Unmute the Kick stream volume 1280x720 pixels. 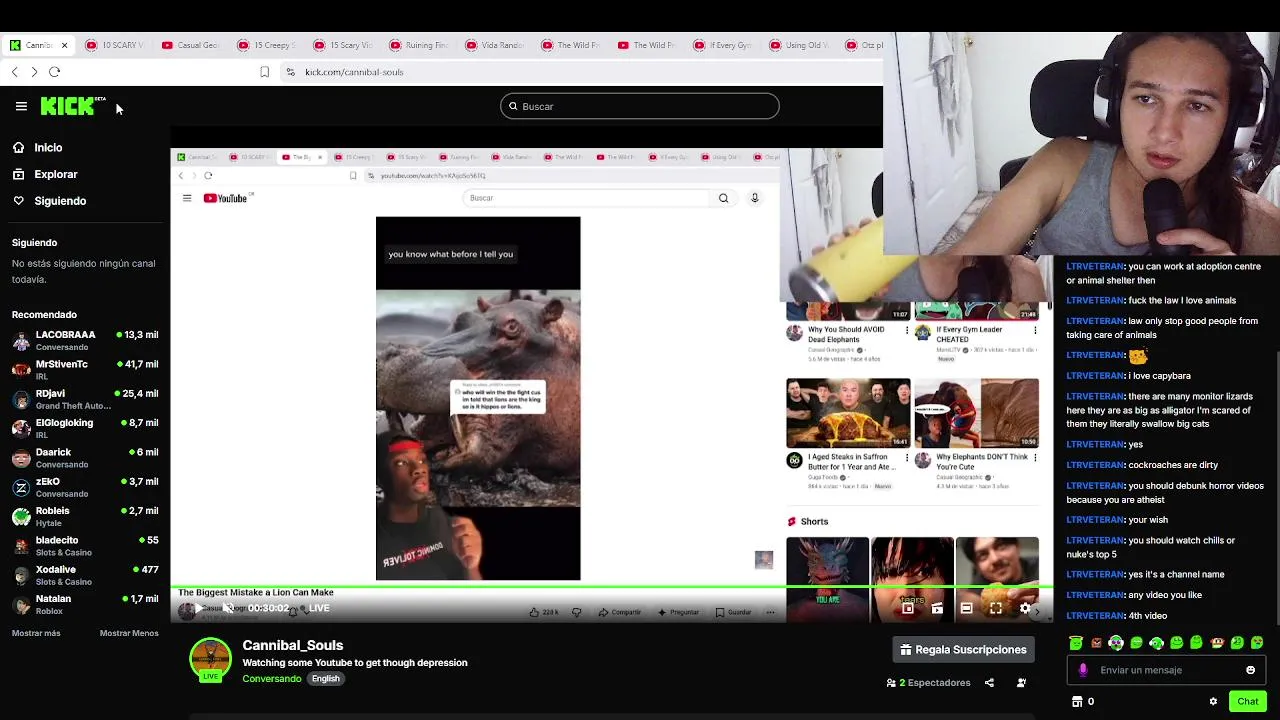(x=228, y=608)
